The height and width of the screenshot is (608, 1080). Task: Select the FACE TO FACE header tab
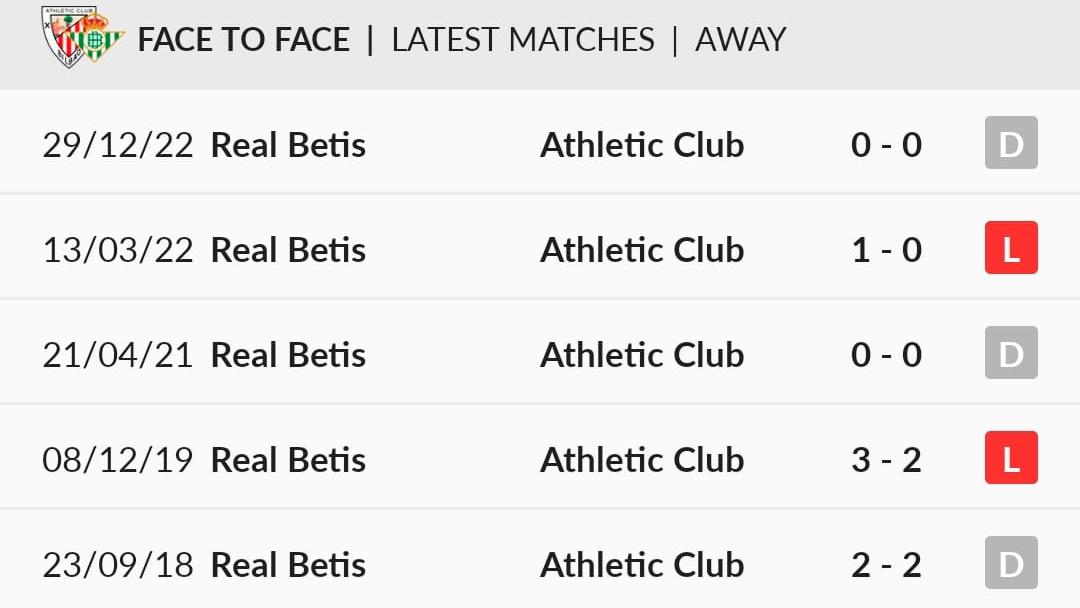[x=244, y=39]
